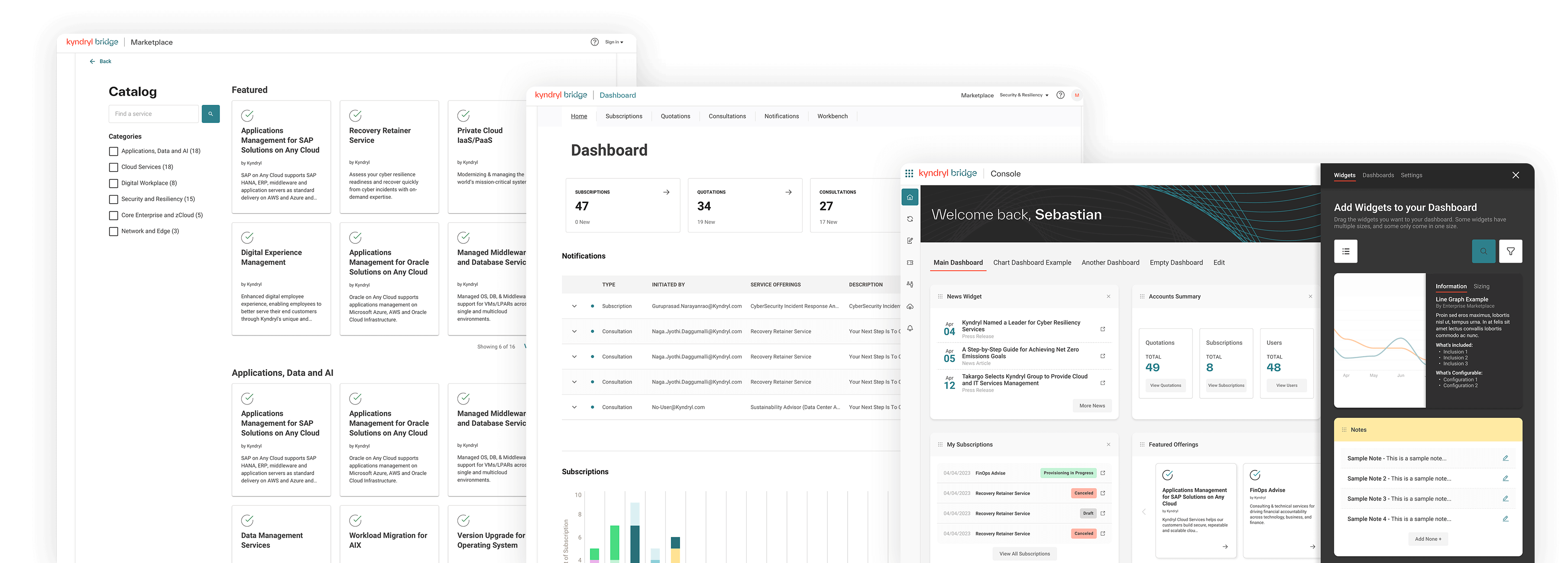Switch to Sizing tab of Line Graph widget

[1481, 286]
